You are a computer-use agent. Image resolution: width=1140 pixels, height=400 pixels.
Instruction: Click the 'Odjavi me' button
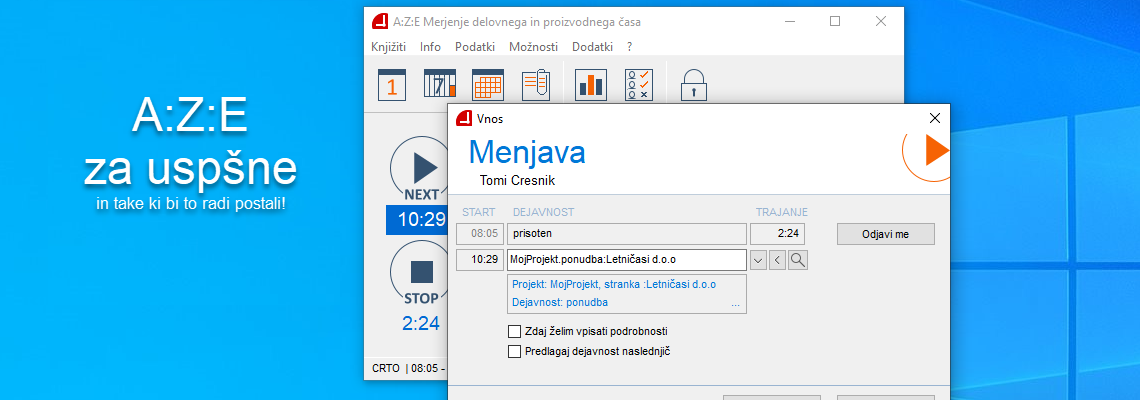(x=886, y=234)
